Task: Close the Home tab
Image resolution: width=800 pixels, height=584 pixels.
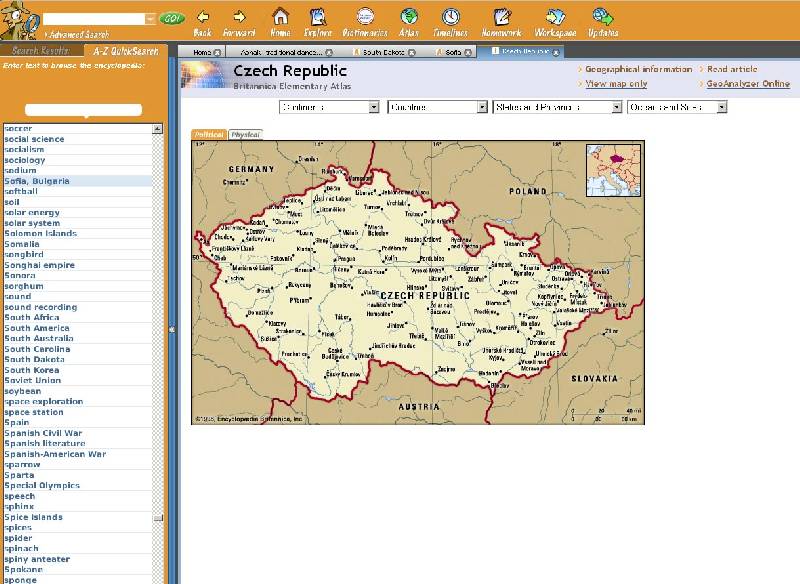Action: pos(217,52)
